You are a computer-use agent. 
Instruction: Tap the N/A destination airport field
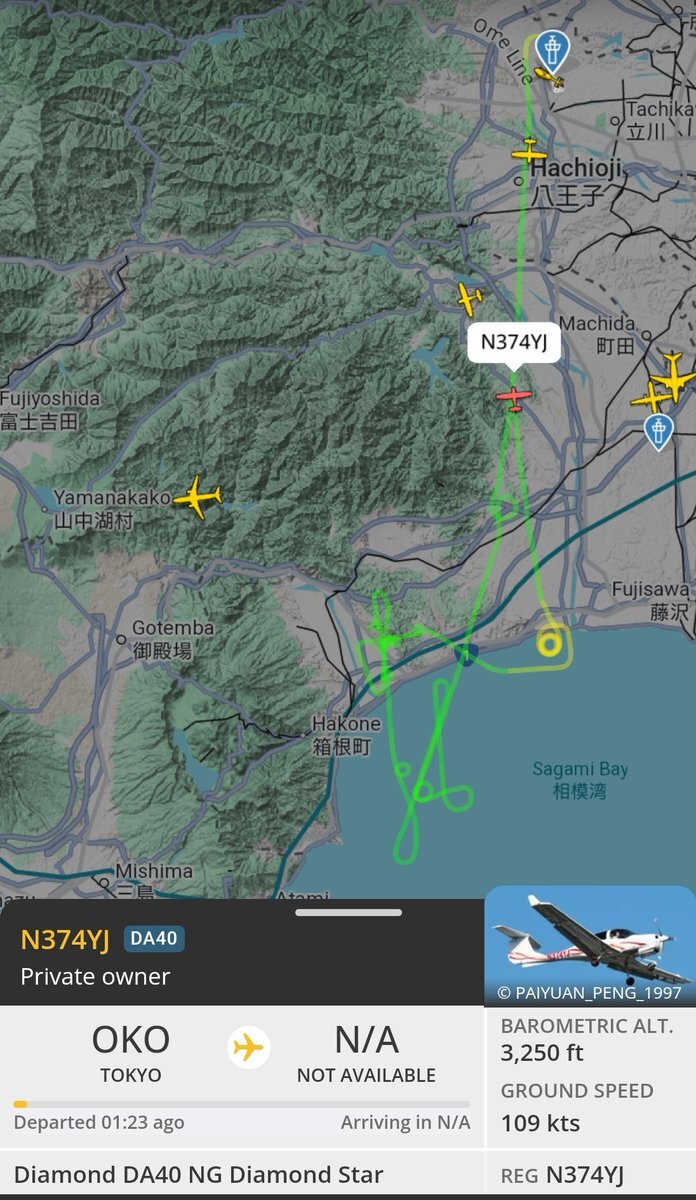(x=366, y=1053)
